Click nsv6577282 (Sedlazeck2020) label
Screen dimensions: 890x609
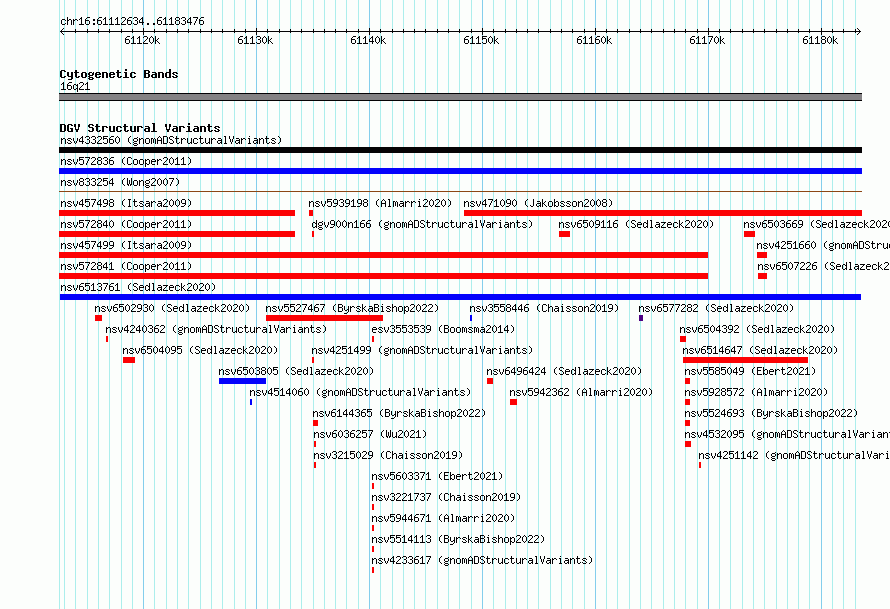coord(716,308)
